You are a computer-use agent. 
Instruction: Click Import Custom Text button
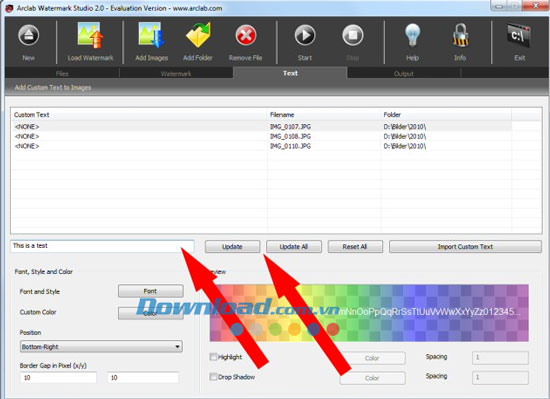coord(465,246)
